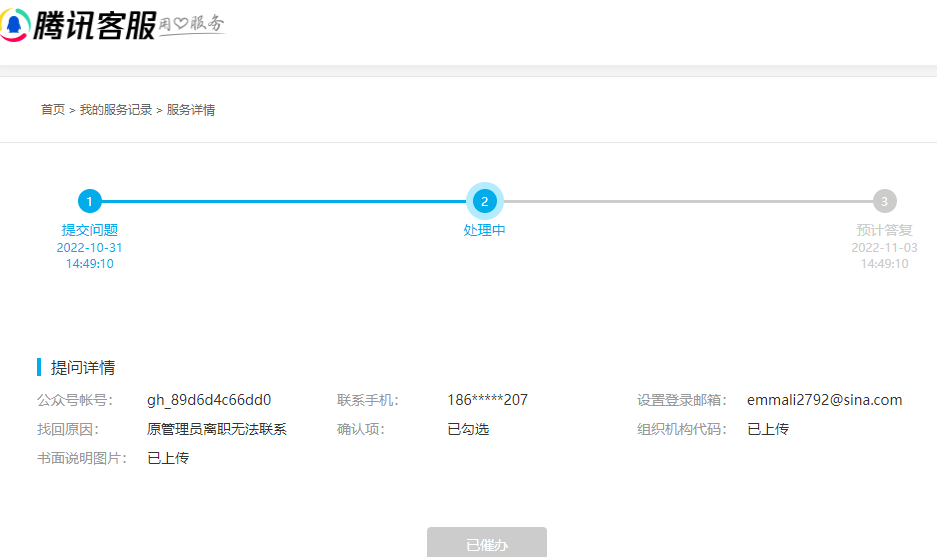Click the 预计答复 step label

point(884,230)
